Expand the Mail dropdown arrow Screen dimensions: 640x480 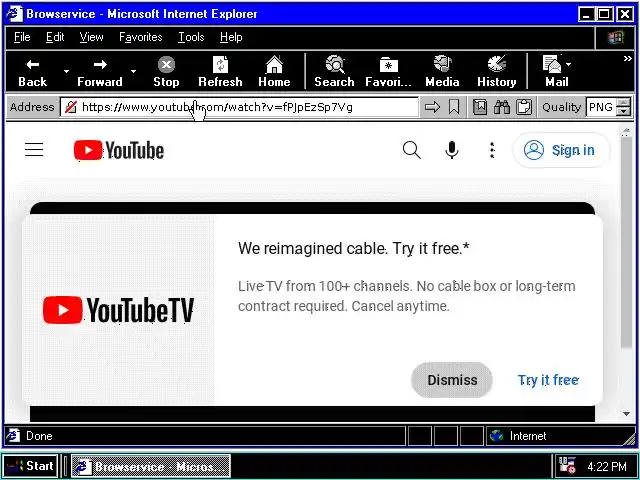pyautogui.click(x=569, y=64)
